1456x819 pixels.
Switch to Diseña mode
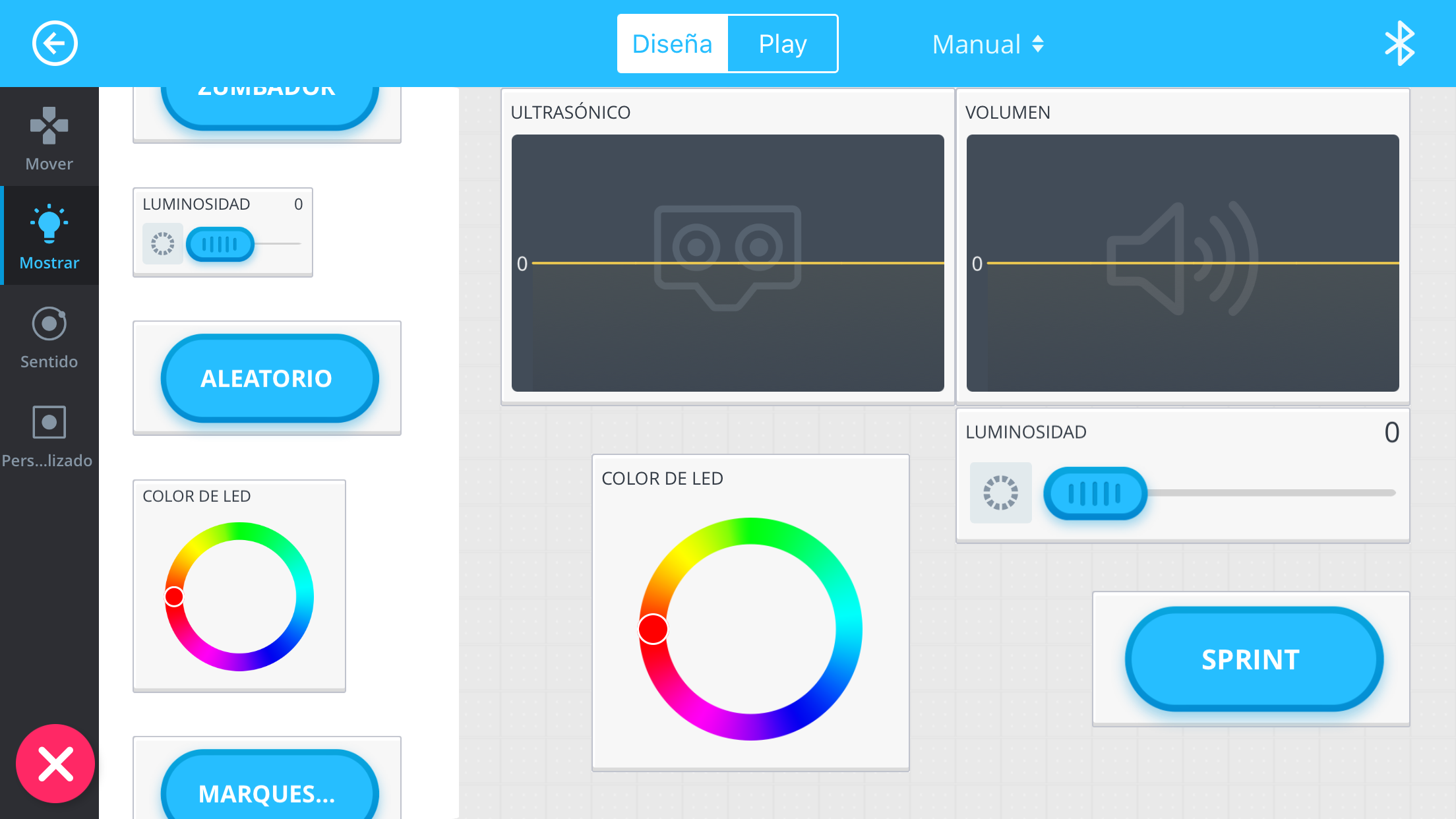tap(672, 44)
